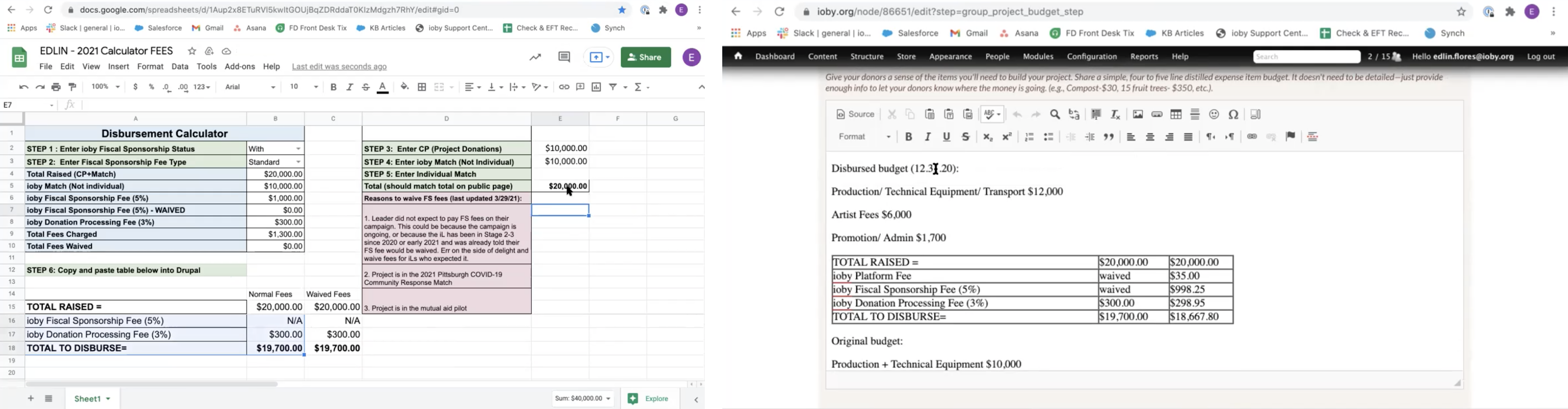Star the EDLIN spreadsheet
Viewport: 1568px width, 409px height.
pyautogui.click(x=192, y=51)
